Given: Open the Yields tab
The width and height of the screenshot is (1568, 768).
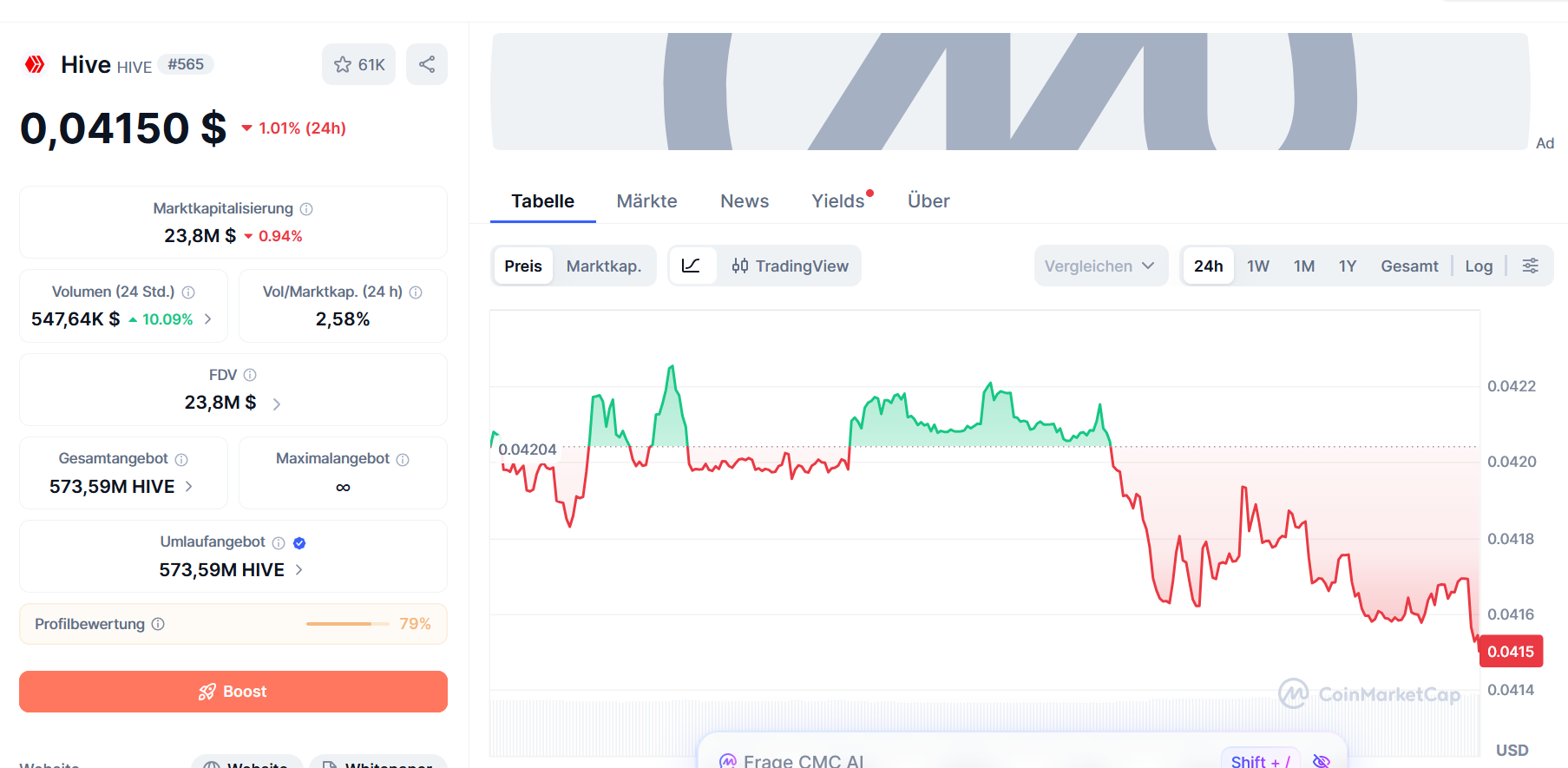Looking at the screenshot, I should [838, 201].
